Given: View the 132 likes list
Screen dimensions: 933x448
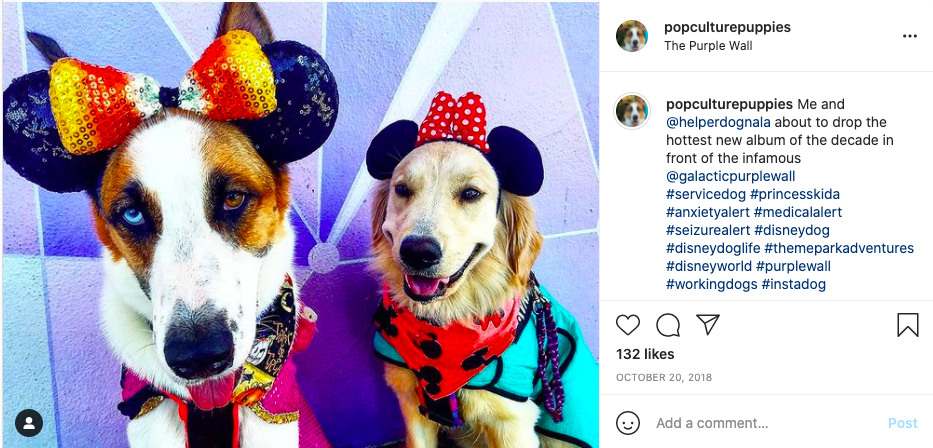Looking at the screenshot, I should tap(645, 354).
